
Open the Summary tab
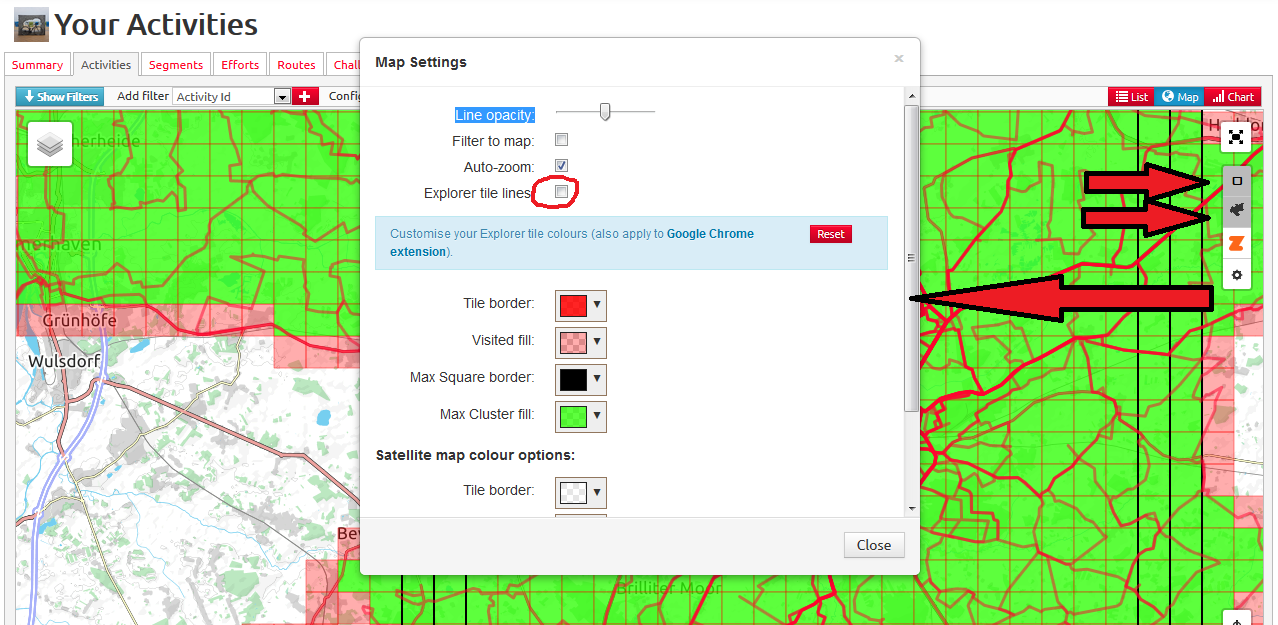pos(37,65)
